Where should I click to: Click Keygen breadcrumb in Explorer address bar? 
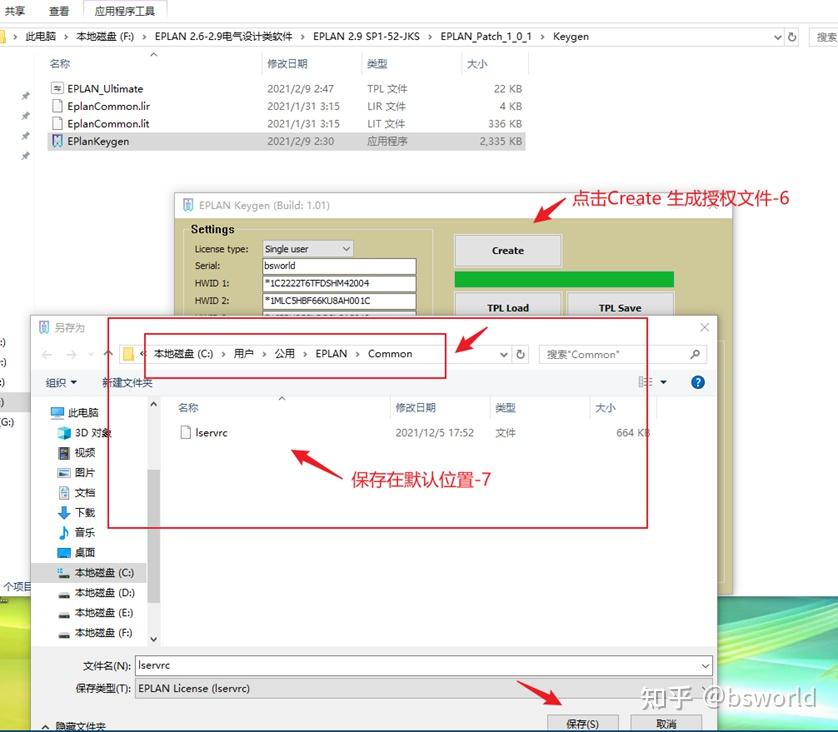571,36
